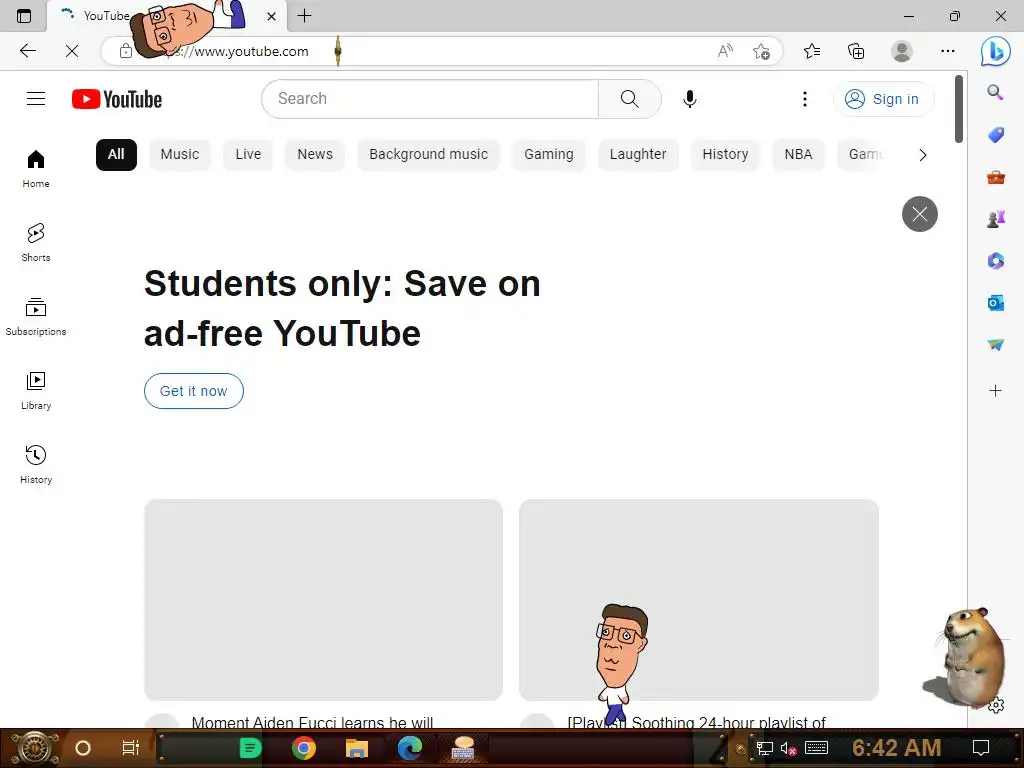Screen dimensions: 1024x768
Task: Click Get it now button
Action: pyautogui.click(x=194, y=391)
